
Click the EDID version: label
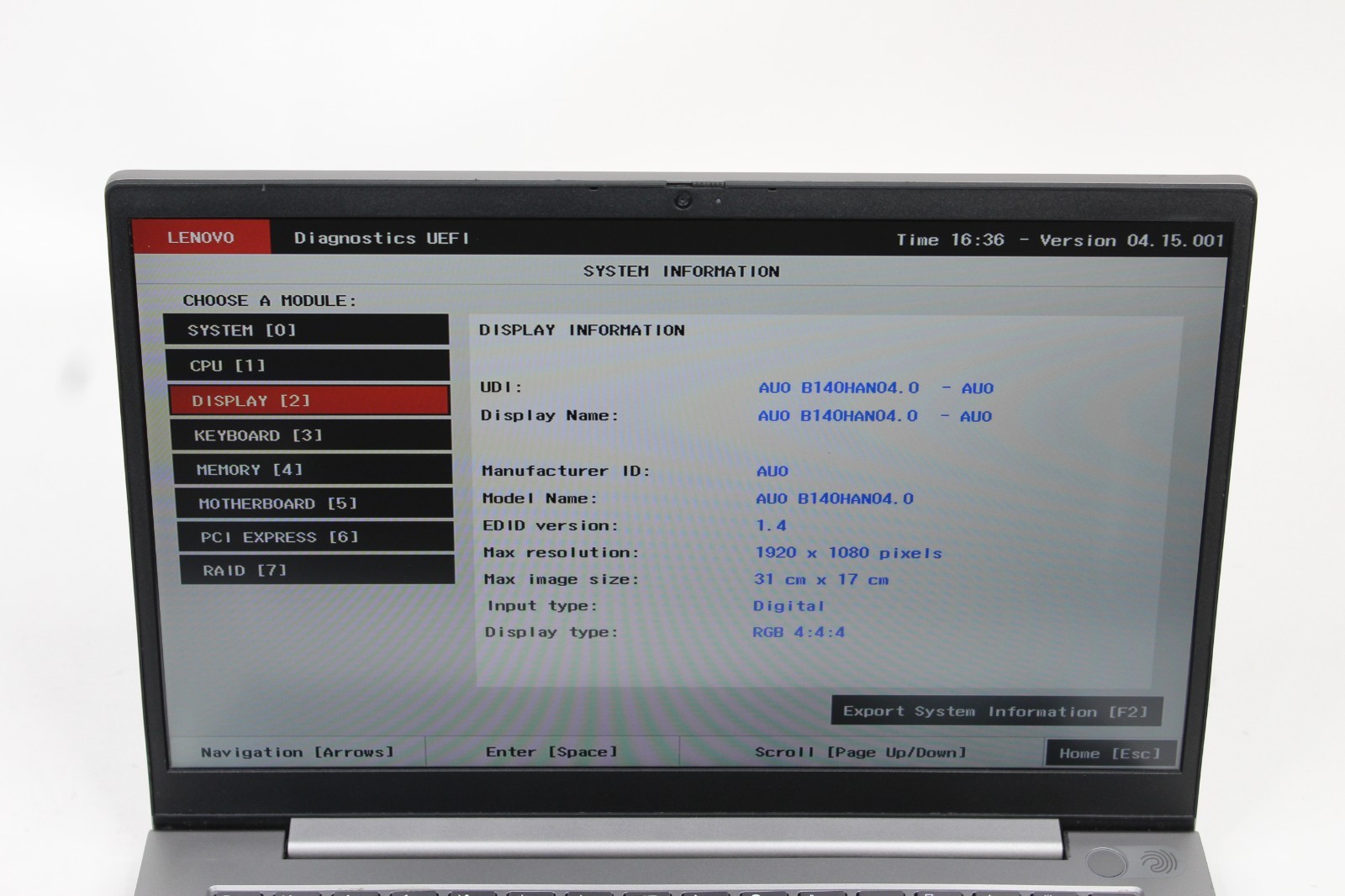[551, 525]
